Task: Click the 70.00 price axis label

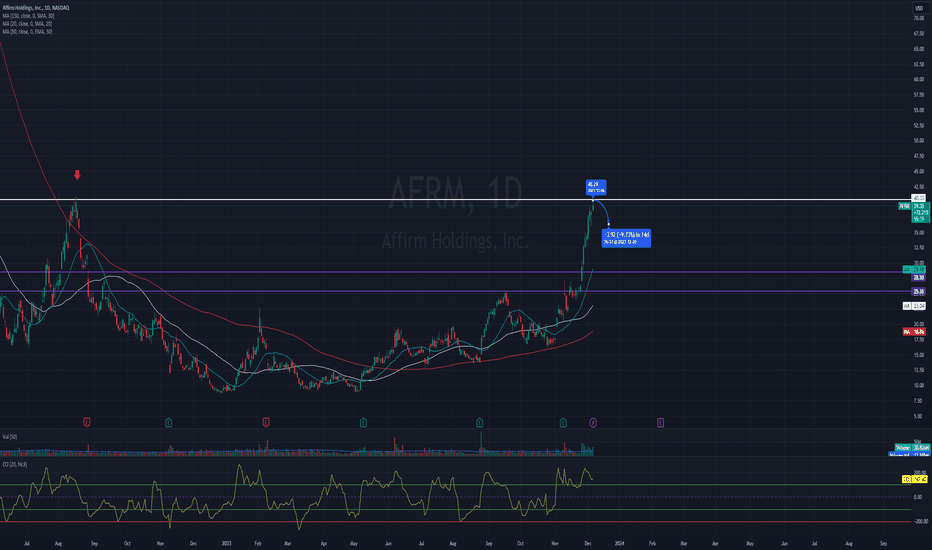Action: click(919, 18)
